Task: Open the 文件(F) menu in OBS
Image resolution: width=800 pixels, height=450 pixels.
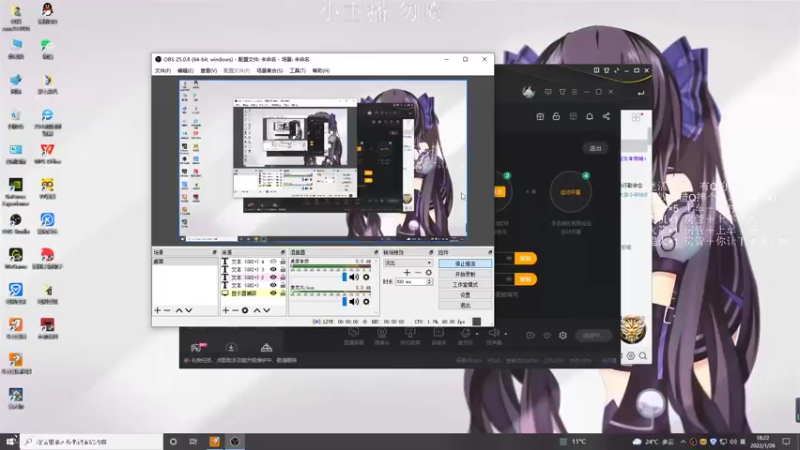Action: coord(163,70)
